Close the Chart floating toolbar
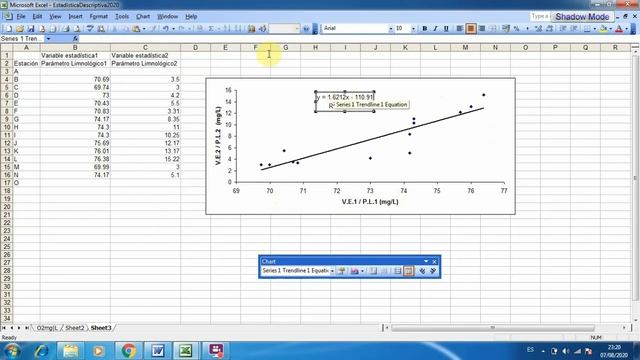Viewport: 640px width, 360px height. point(434,261)
